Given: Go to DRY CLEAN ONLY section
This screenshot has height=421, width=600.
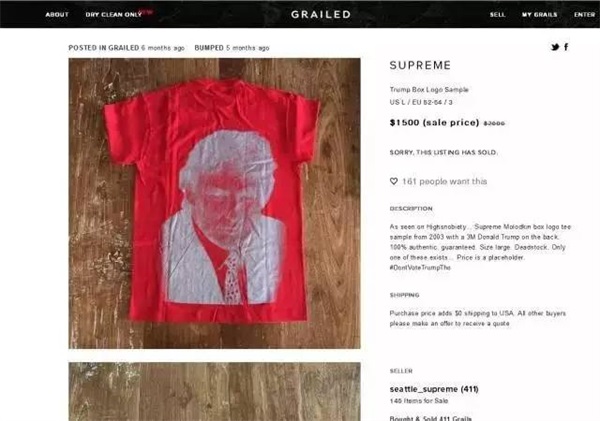Looking at the screenshot, I should pos(114,15).
